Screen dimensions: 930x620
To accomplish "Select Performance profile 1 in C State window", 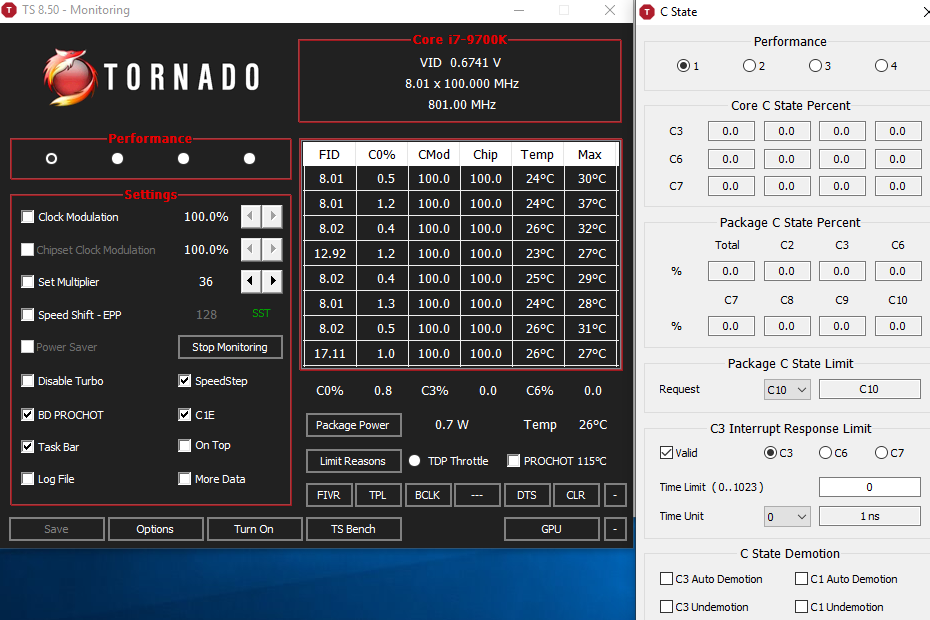I will [683, 66].
